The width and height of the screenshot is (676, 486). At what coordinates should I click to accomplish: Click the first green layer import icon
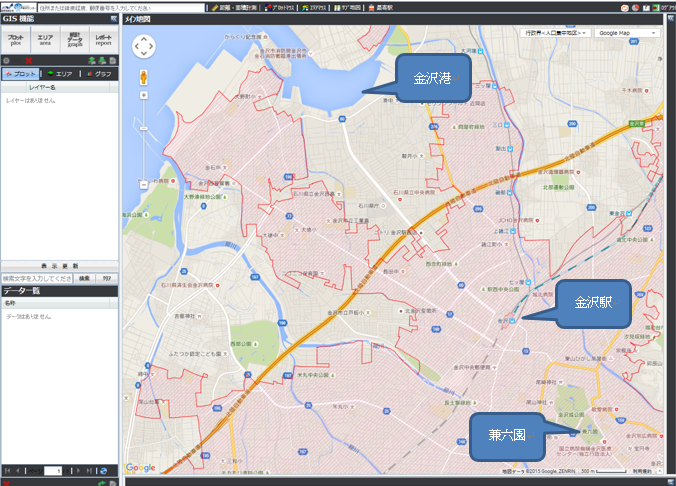click(92, 61)
